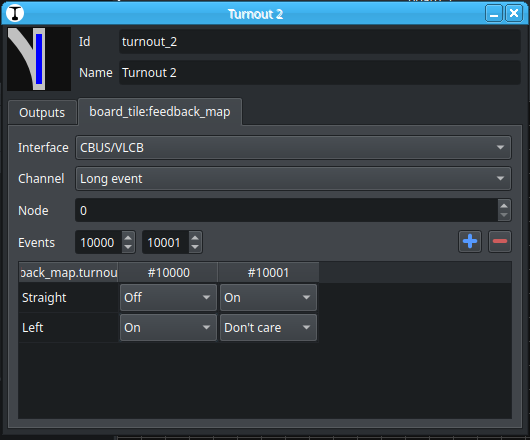The image size is (530, 440).
Task: Open Left #10001 Don't care dropdown
Action: 268,327
